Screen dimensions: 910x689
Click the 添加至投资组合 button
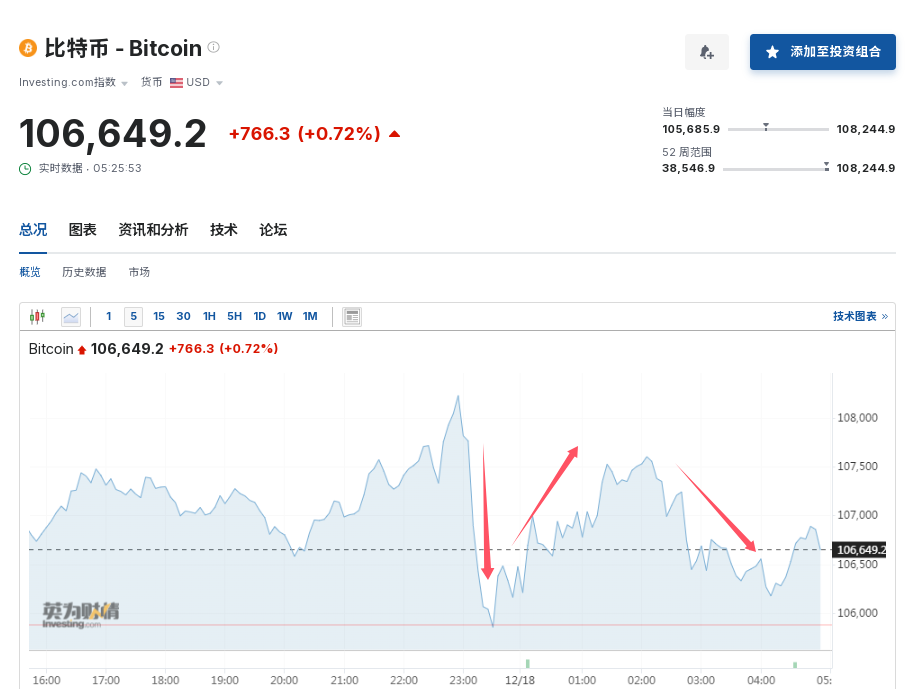pos(822,52)
